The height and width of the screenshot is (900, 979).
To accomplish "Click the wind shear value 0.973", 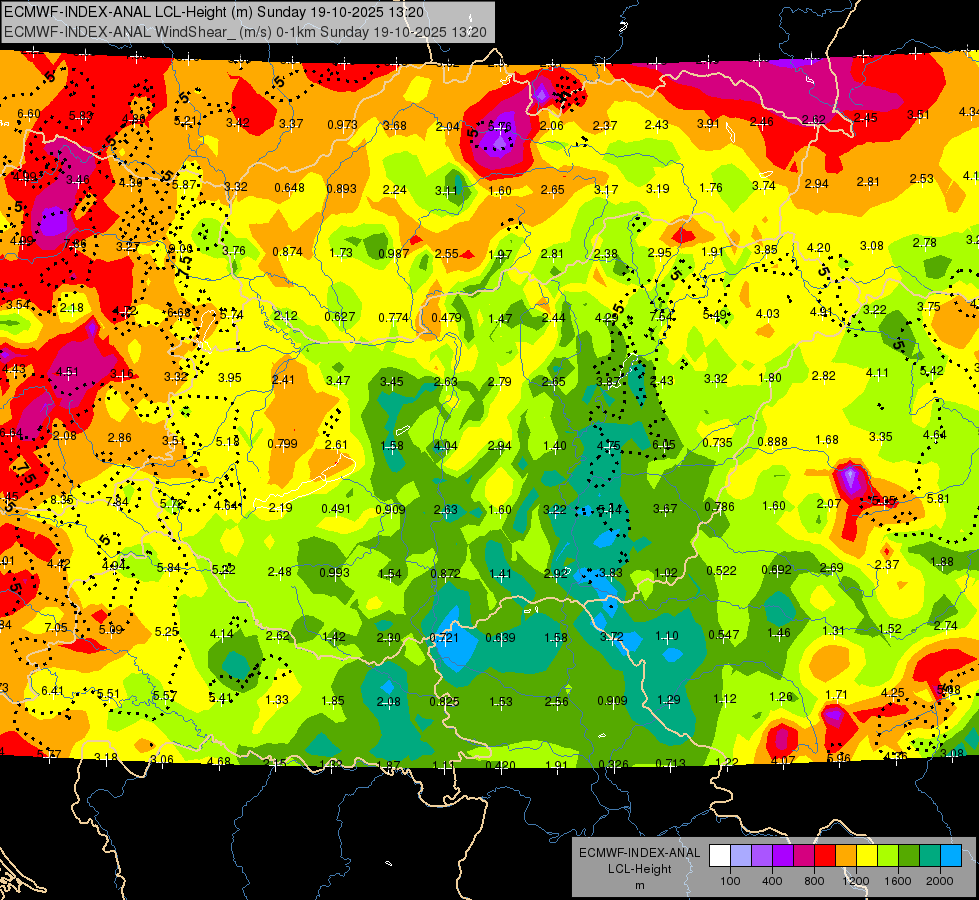I will (342, 124).
